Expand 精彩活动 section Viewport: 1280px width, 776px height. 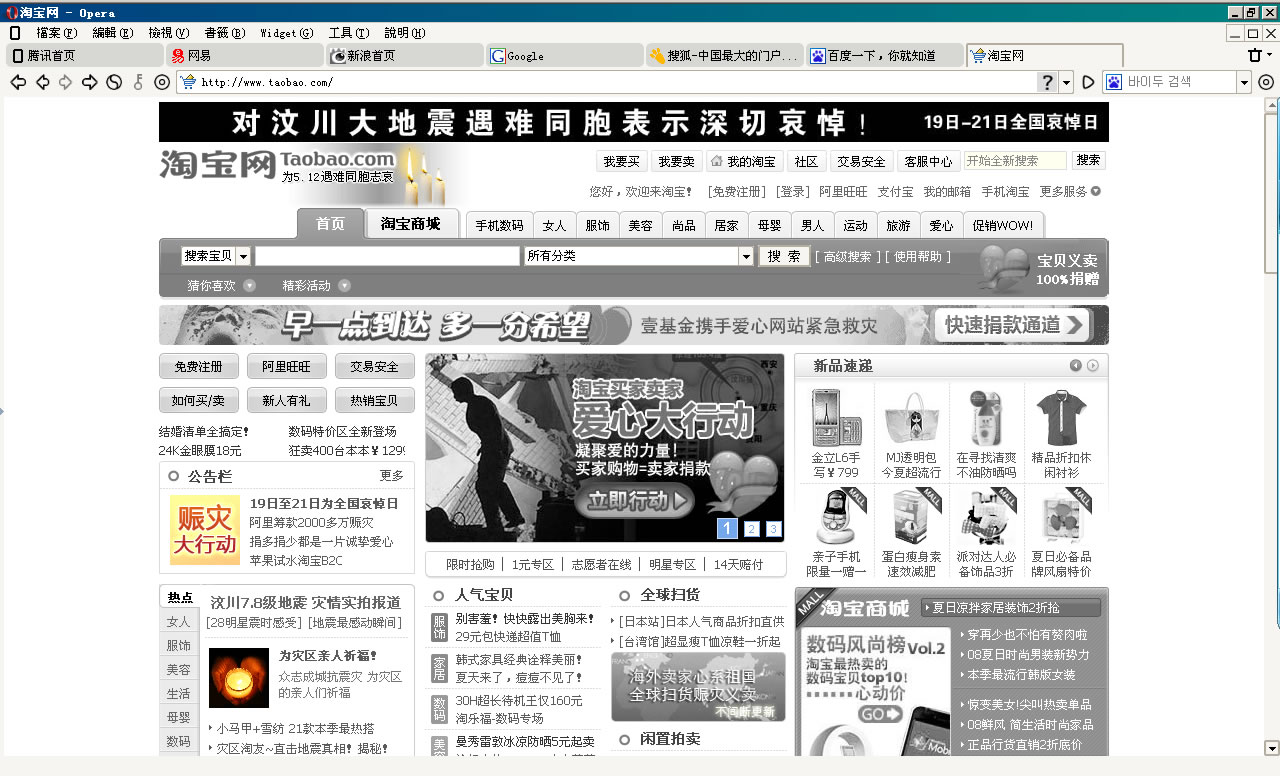[344, 286]
